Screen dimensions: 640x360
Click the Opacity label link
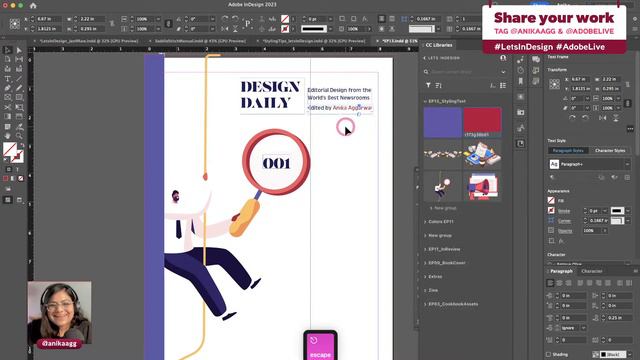coord(565,231)
